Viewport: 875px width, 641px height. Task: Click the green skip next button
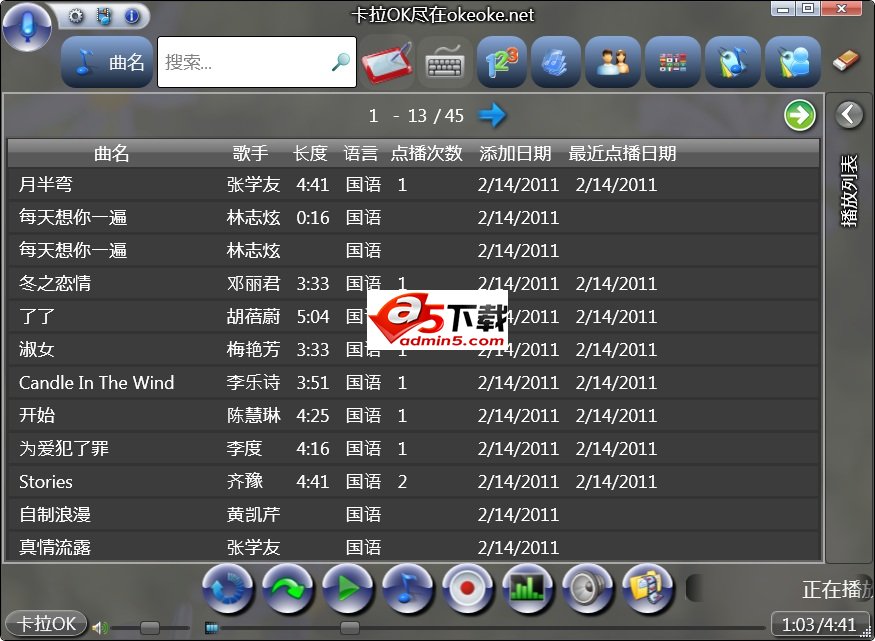(288, 589)
